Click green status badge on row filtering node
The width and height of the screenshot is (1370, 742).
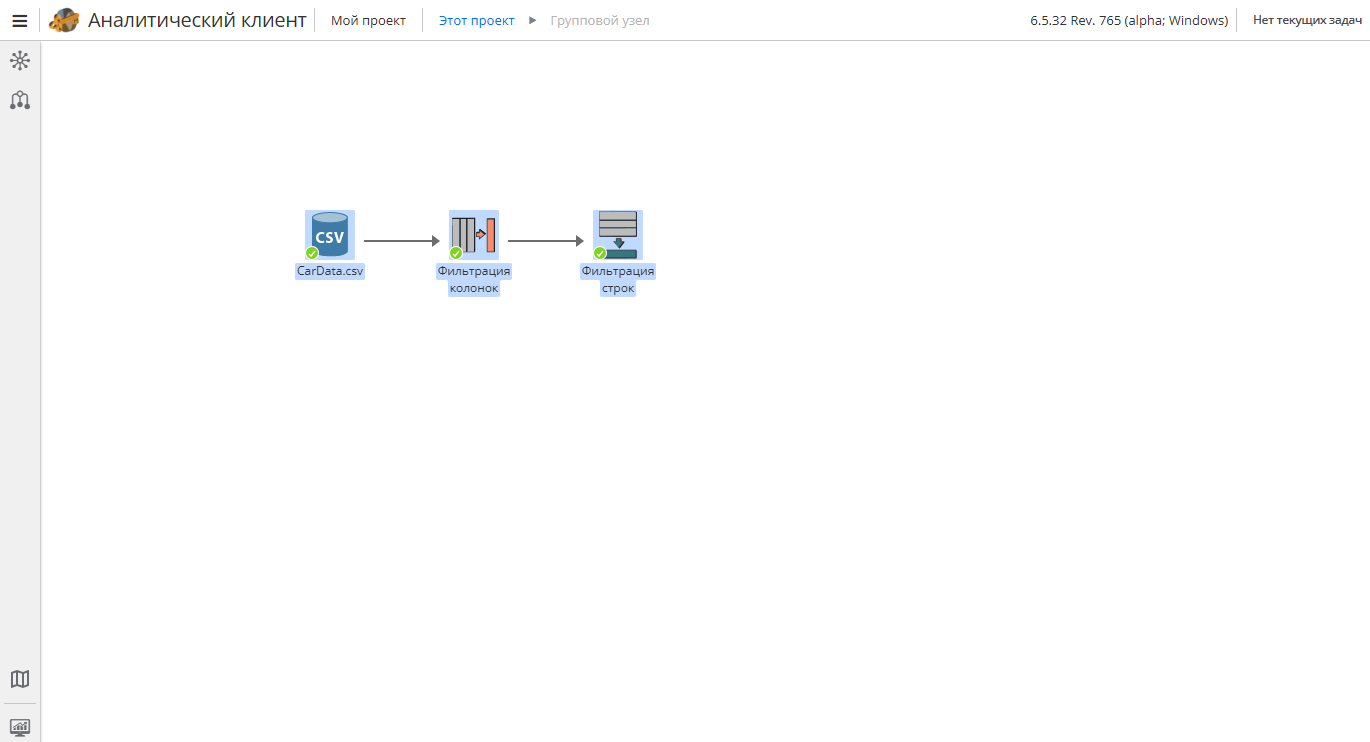[600, 253]
